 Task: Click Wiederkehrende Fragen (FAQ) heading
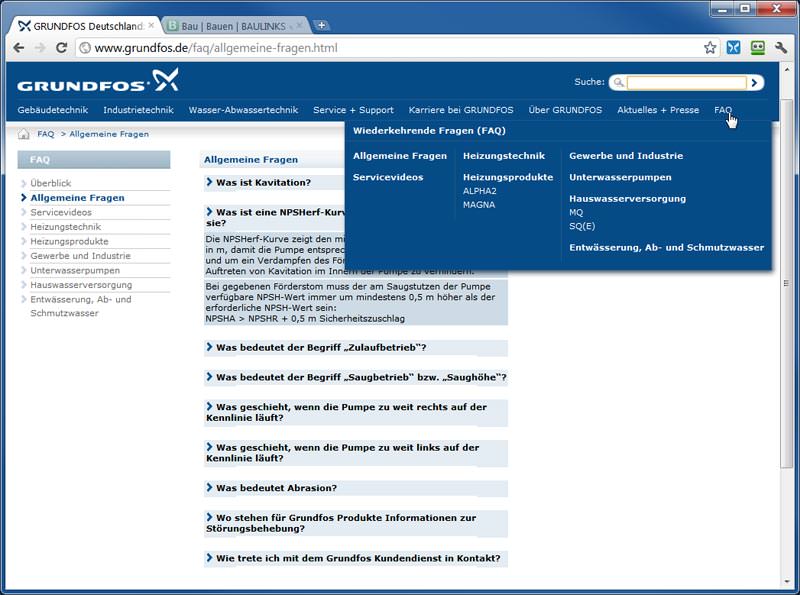coord(429,131)
